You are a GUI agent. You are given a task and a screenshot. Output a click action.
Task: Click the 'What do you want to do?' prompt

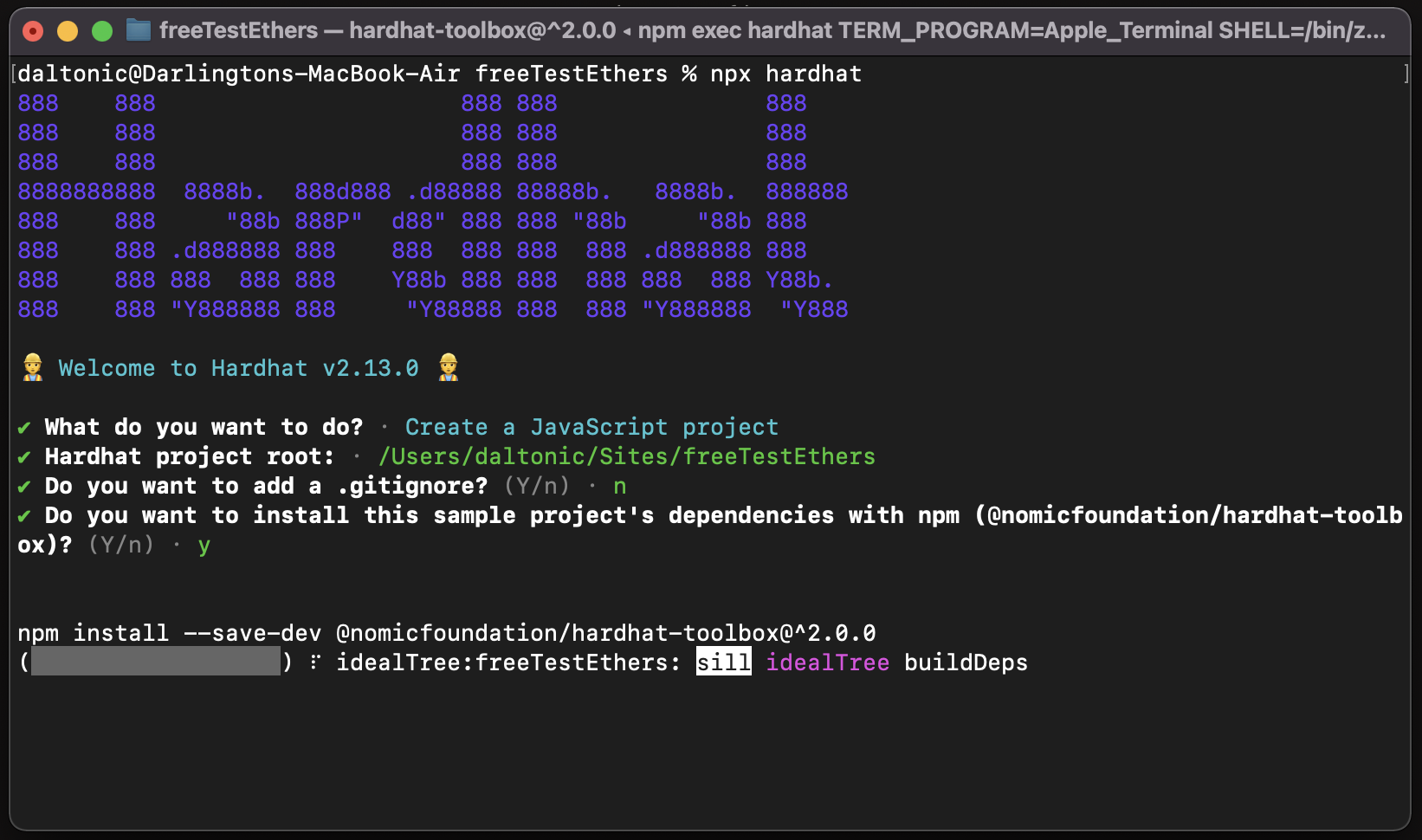tap(204, 427)
